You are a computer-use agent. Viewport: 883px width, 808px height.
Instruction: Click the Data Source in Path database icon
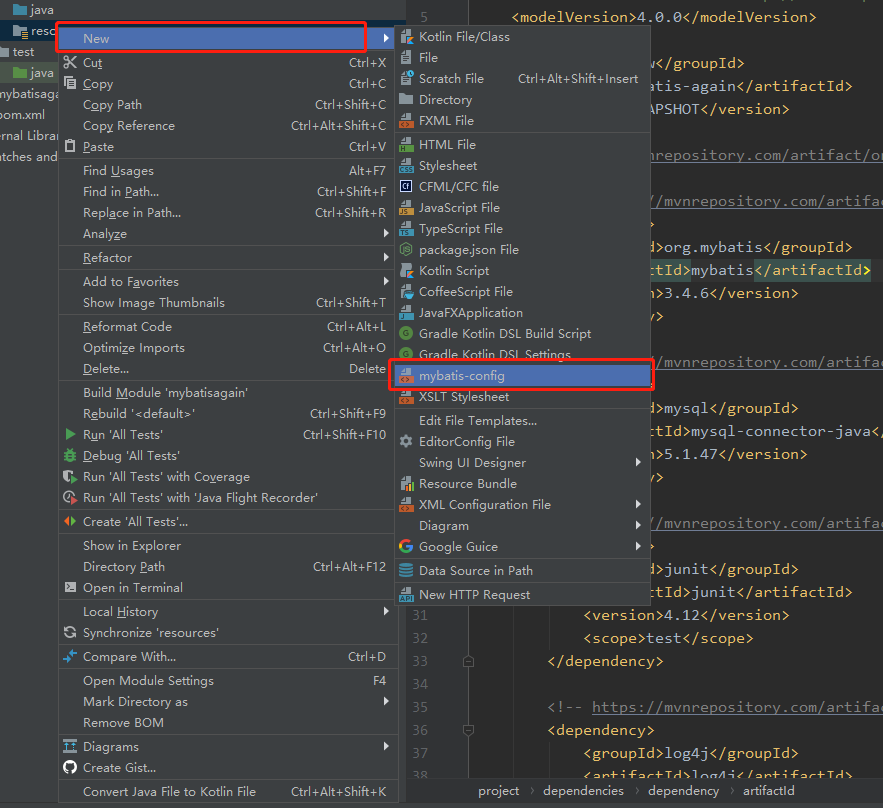(406, 570)
